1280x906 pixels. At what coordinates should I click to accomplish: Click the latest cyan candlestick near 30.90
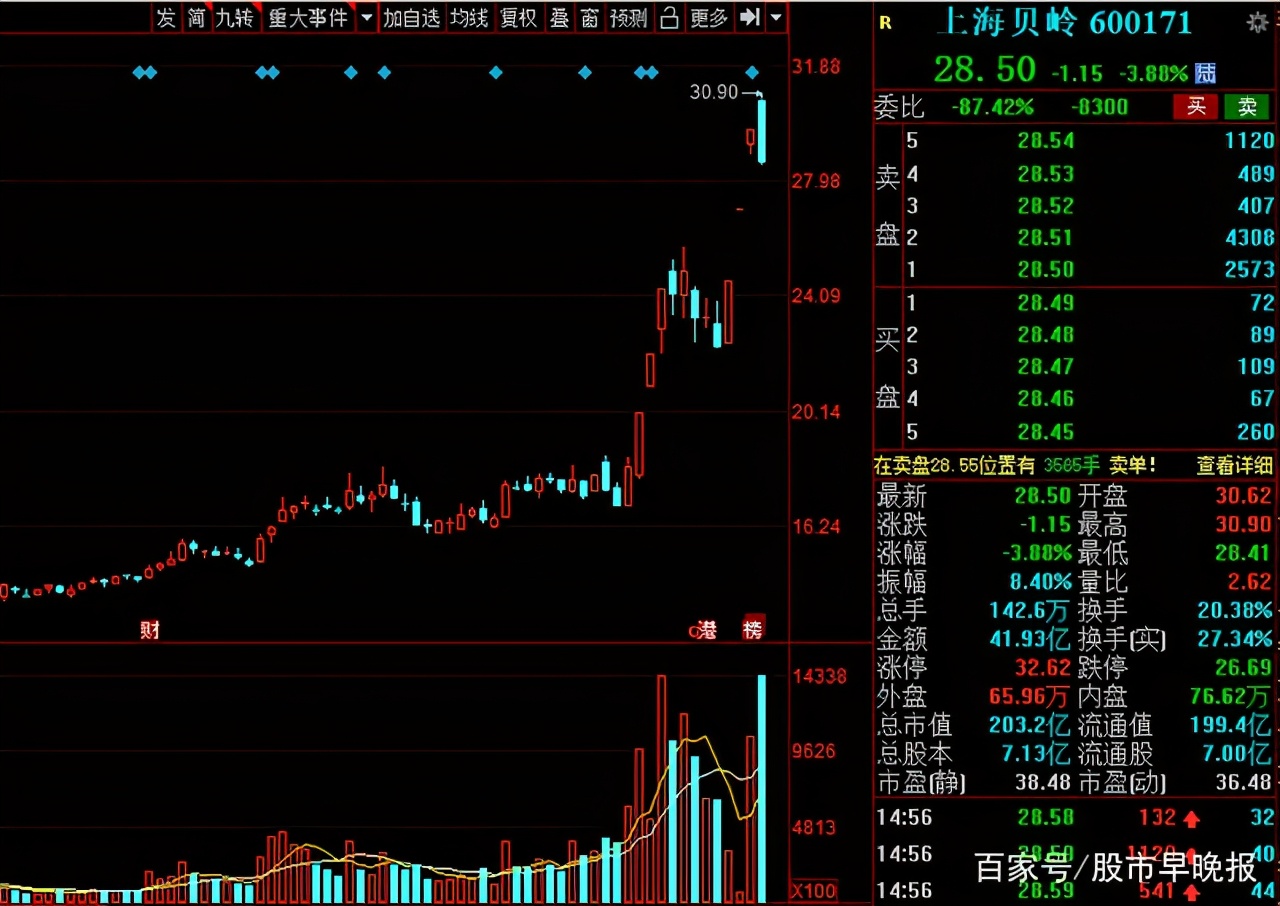click(x=762, y=129)
